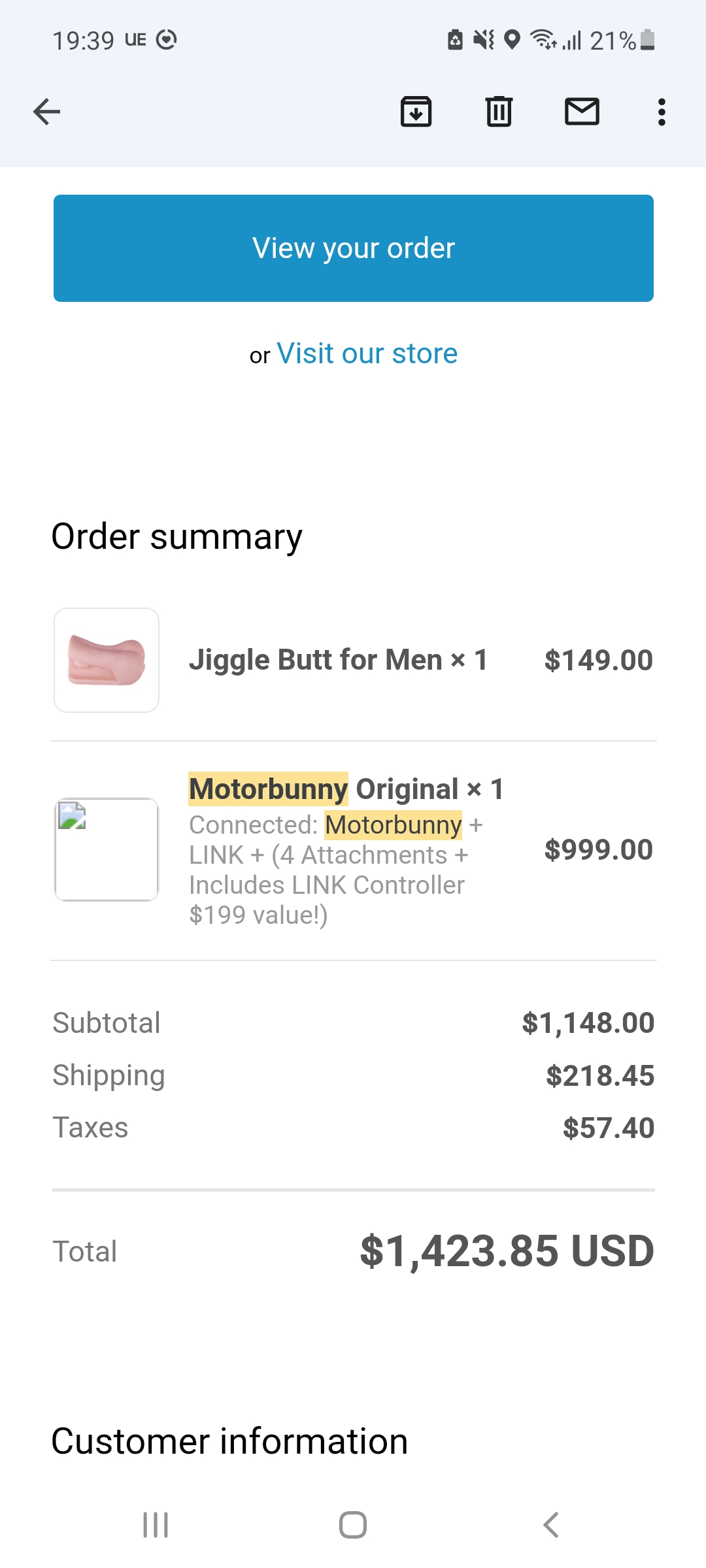The width and height of the screenshot is (706, 1568).
Task: Mark email as unread via envelope icon
Action: tap(582, 112)
